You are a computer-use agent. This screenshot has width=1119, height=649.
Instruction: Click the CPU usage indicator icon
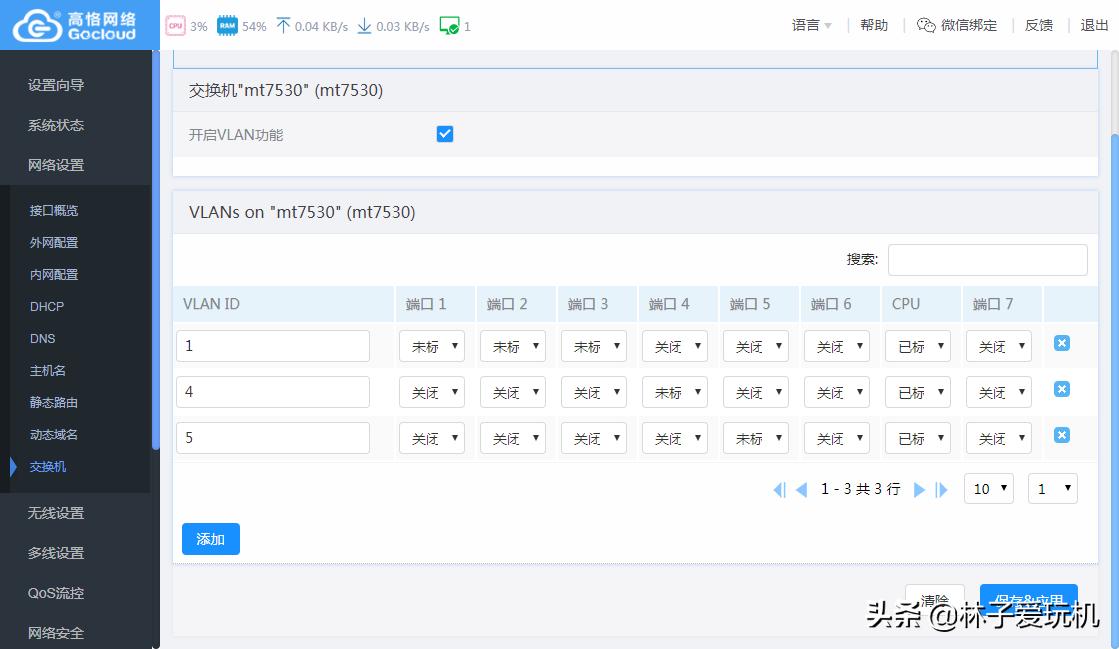tap(175, 26)
